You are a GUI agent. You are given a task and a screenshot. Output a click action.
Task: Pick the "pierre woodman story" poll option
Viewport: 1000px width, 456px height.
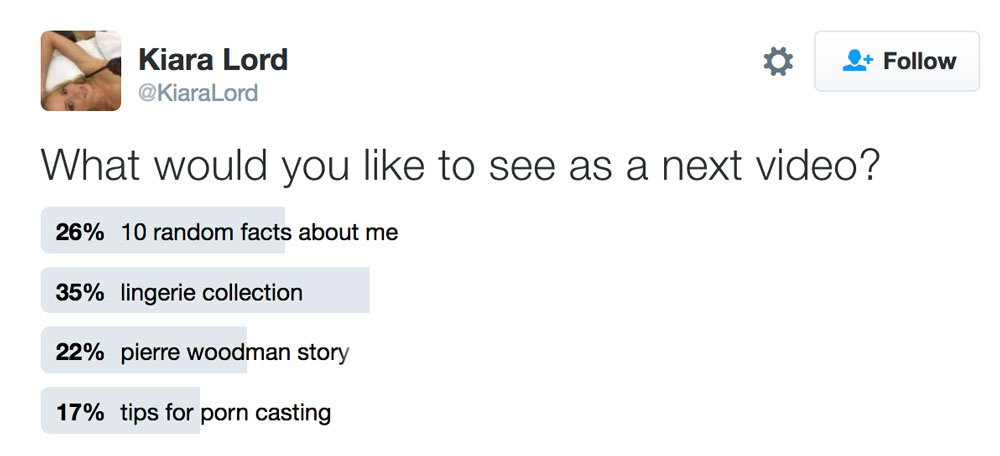click(235, 353)
